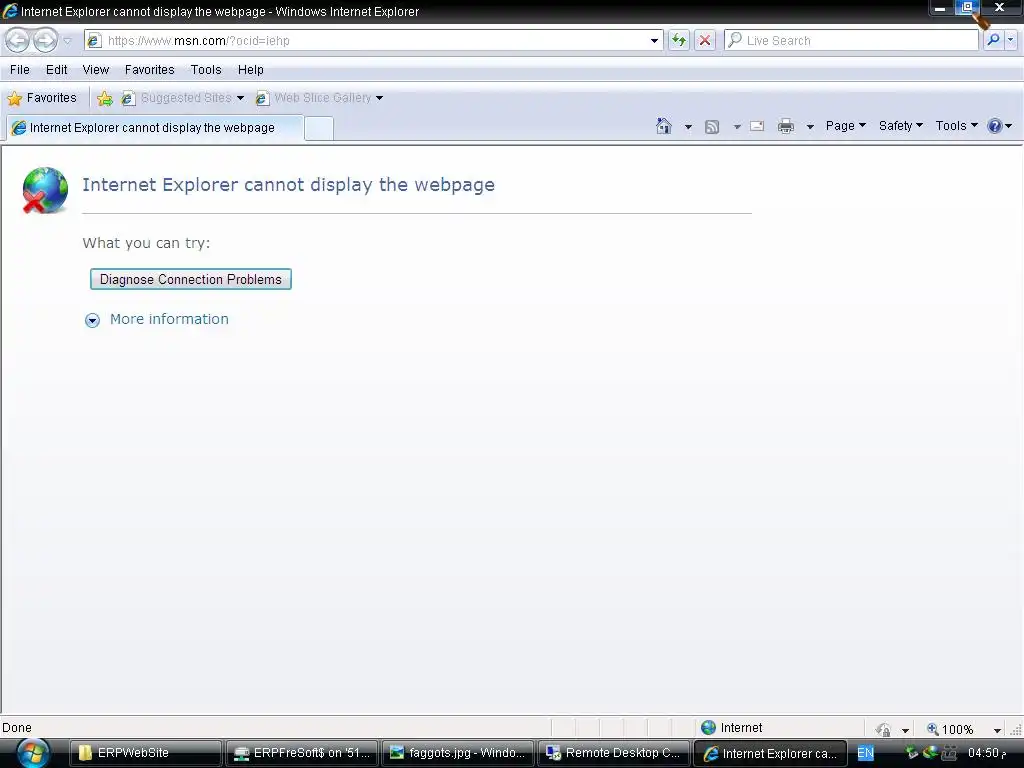Expand the address bar history dropdown

pyautogui.click(x=654, y=40)
